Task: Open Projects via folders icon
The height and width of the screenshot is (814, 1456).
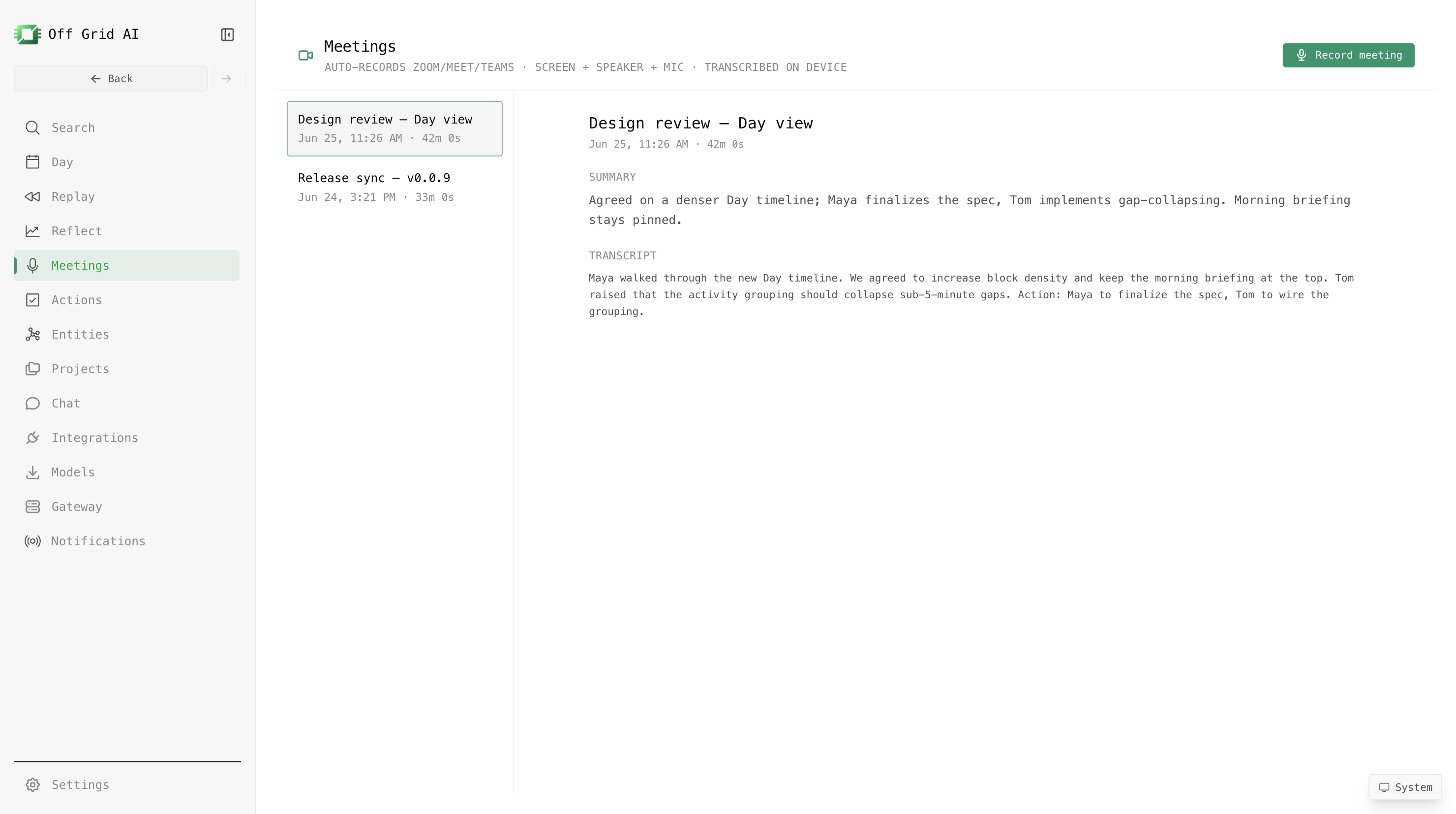Action: pos(33,369)
